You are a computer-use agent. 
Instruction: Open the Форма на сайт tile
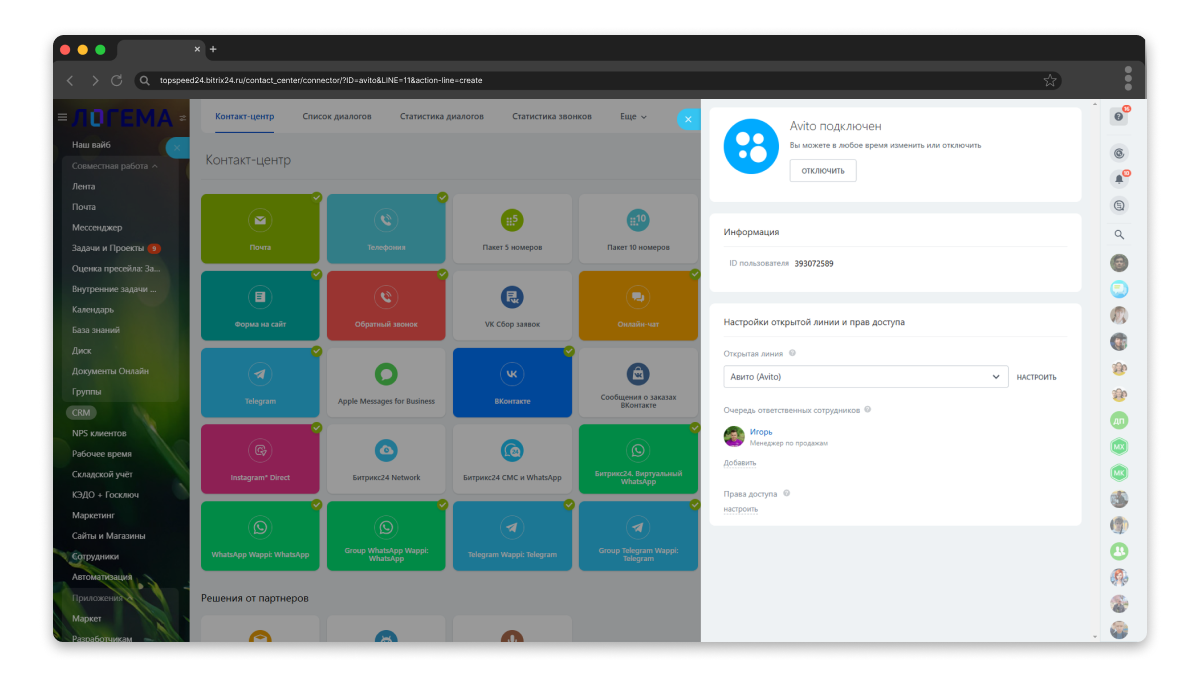(260, 306)
